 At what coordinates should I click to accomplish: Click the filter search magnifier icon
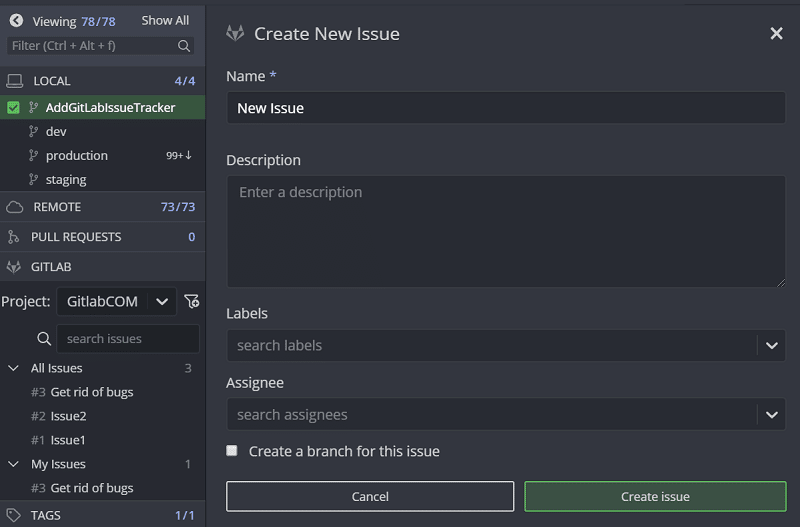184,46
